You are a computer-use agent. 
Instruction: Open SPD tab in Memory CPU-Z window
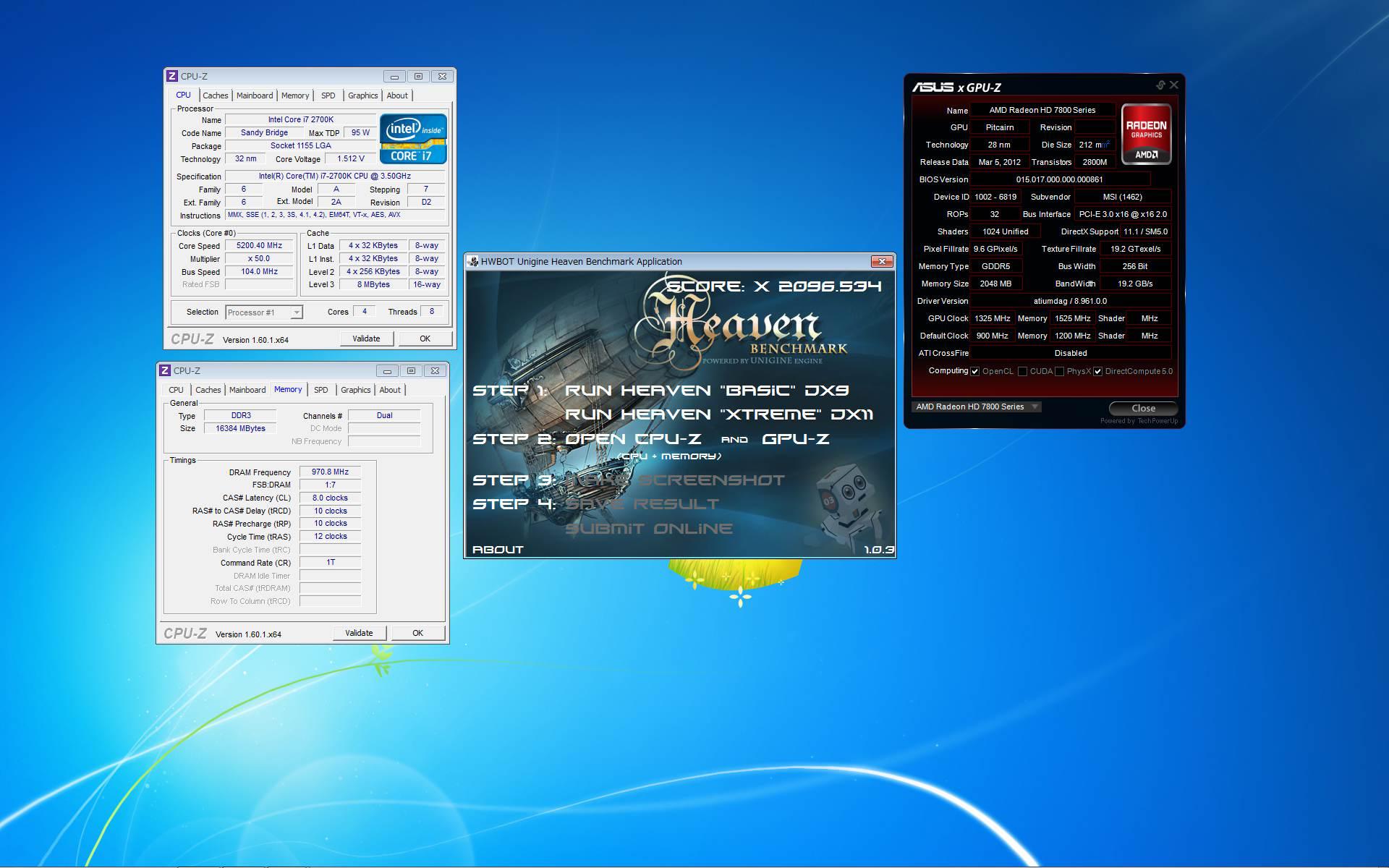[321, 390]
